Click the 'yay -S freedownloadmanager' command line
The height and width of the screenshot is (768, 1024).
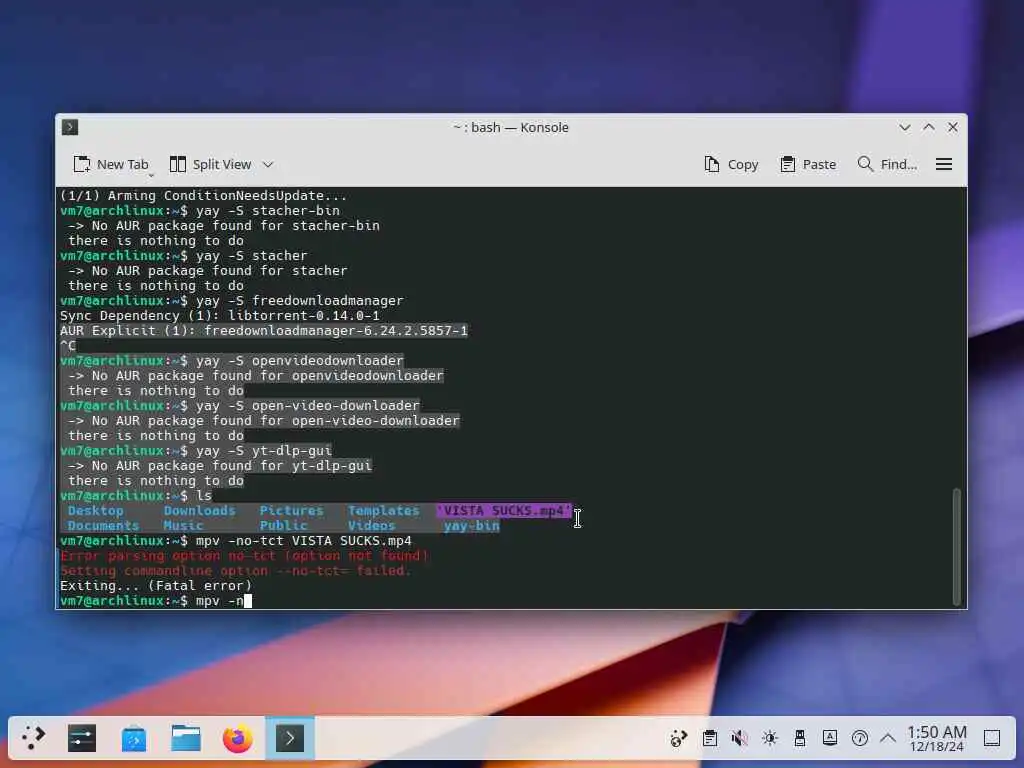click(232, 301)
